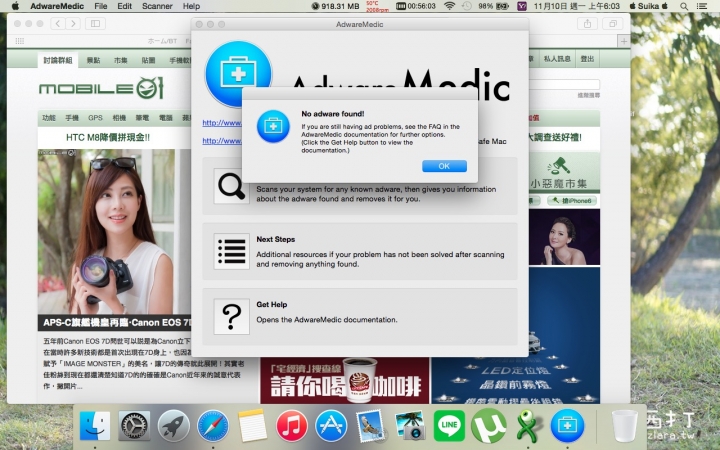Click the Spotlight search icon in menu bar
The height and width of the screenshot is (450, 720).
tap(684, 6)
